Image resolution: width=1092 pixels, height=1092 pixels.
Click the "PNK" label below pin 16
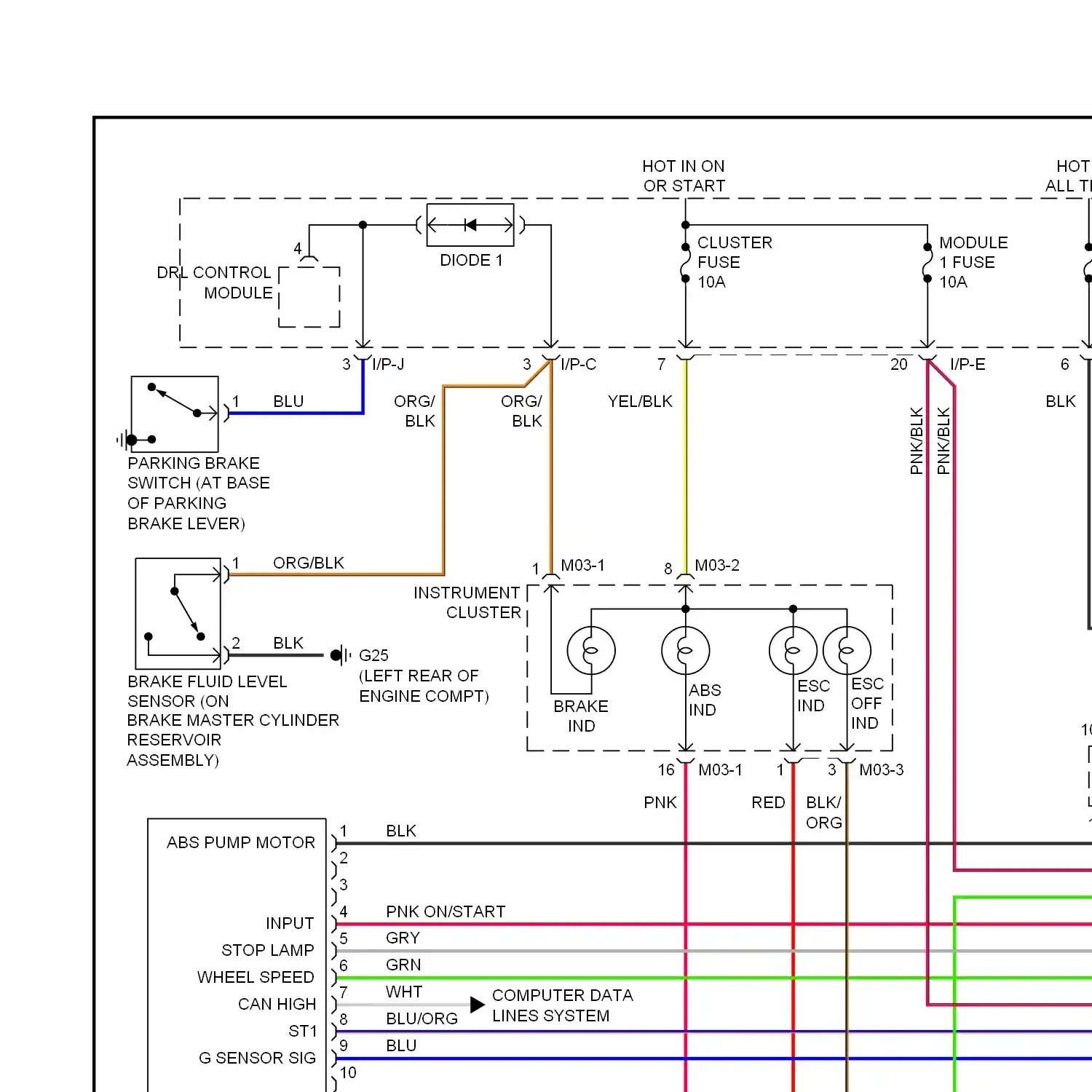coord(660,802)
